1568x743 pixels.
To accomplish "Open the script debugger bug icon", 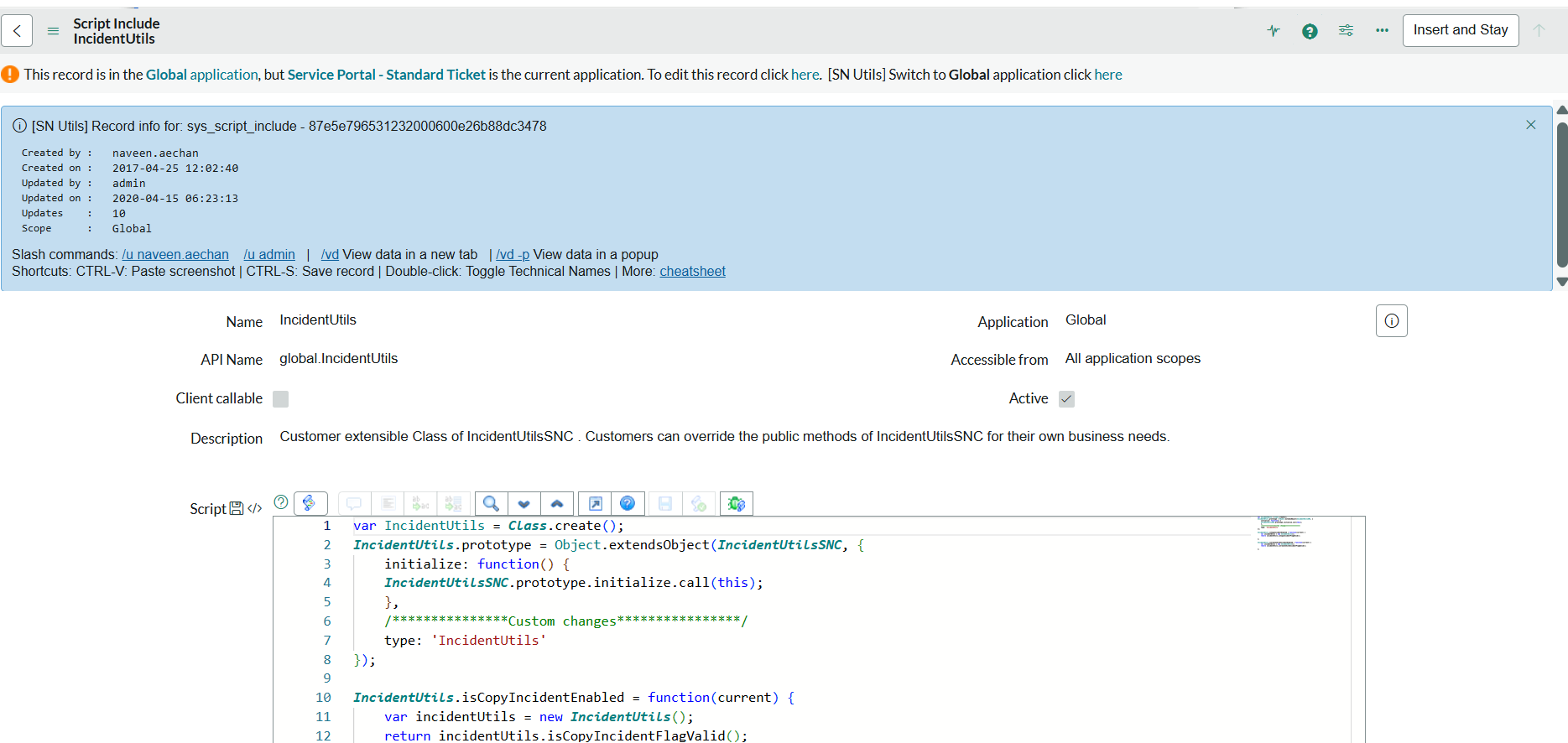I will point(737,503).
